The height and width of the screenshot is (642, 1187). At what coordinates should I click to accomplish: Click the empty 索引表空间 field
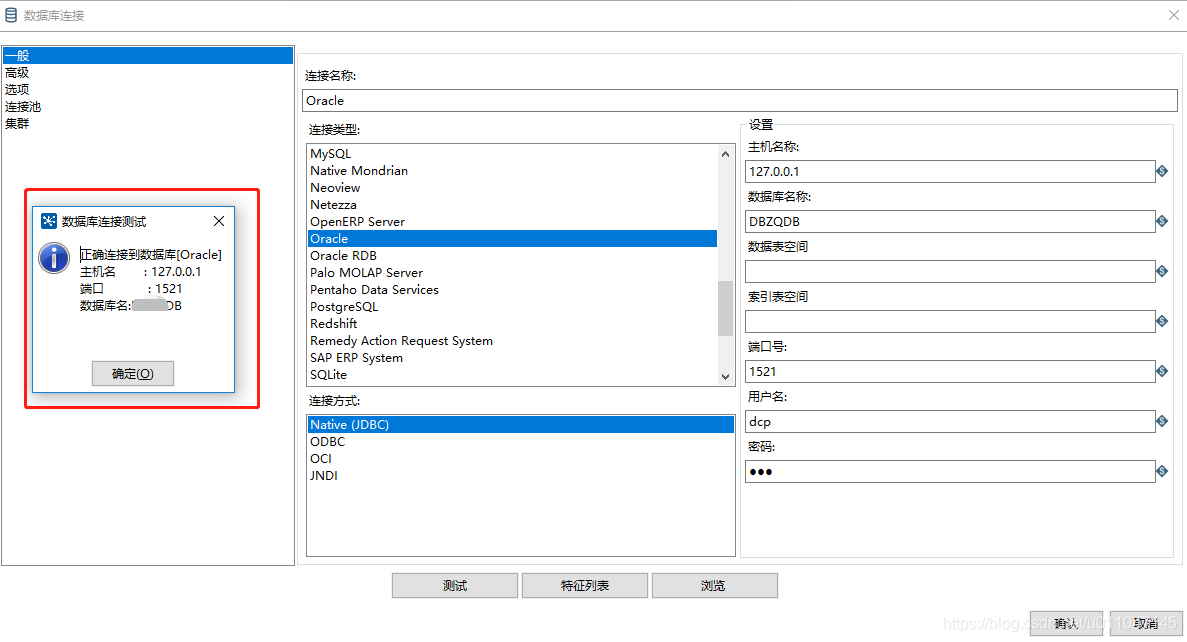[x=950, y=321]
